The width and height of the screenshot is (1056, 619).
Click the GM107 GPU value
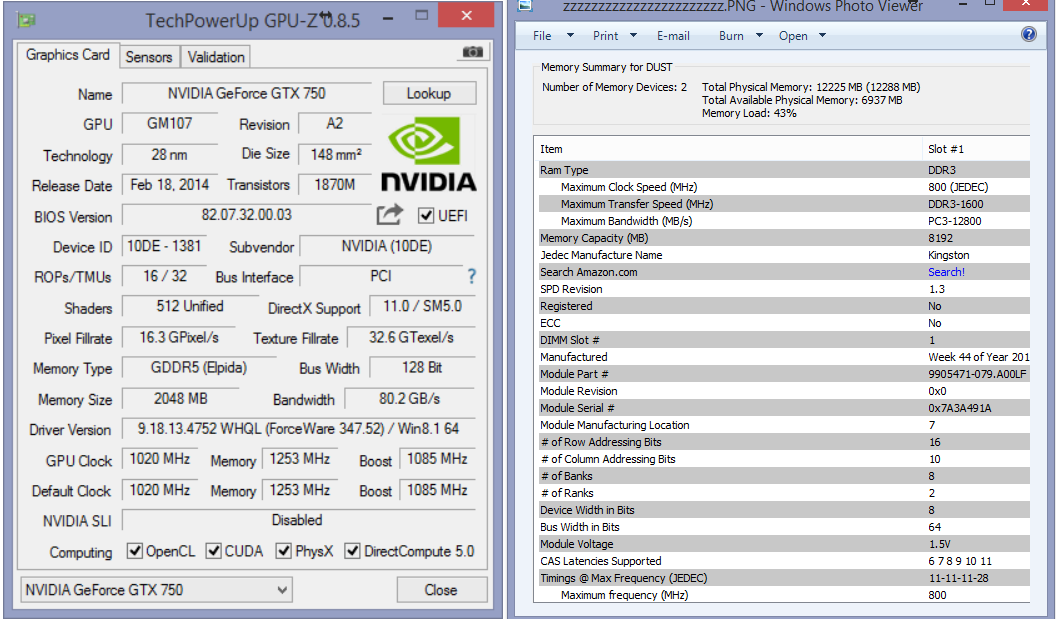coord(170,124)
